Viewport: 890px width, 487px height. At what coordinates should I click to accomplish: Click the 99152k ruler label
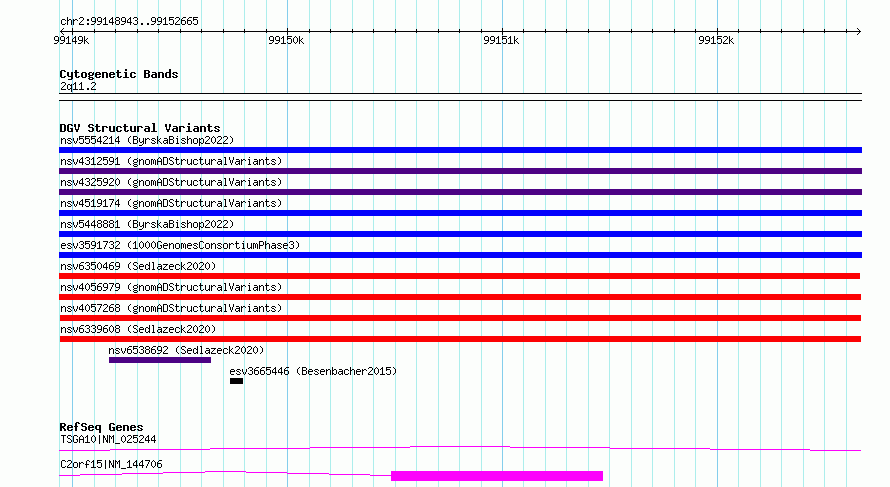click(x=716, y=40)
